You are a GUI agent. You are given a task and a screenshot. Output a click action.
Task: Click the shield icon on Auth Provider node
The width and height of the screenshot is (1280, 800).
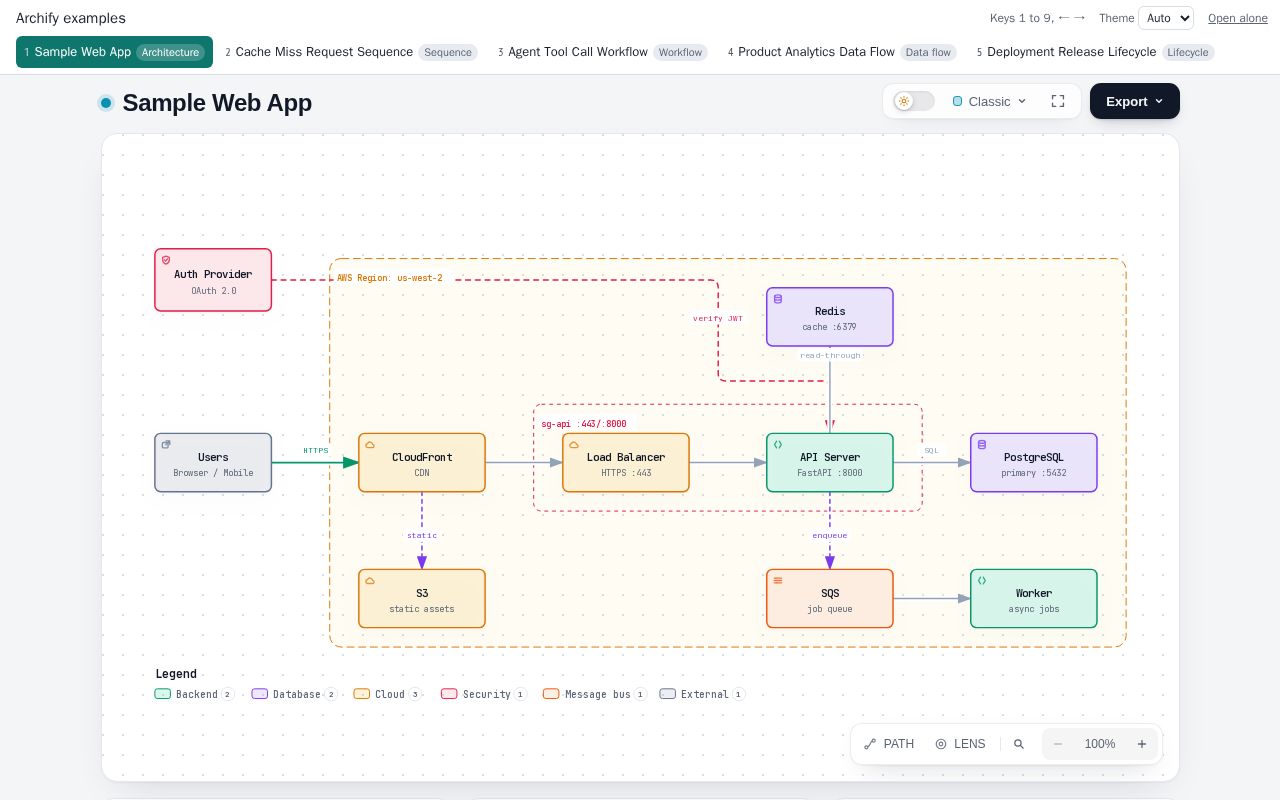[x=166, y=260]
